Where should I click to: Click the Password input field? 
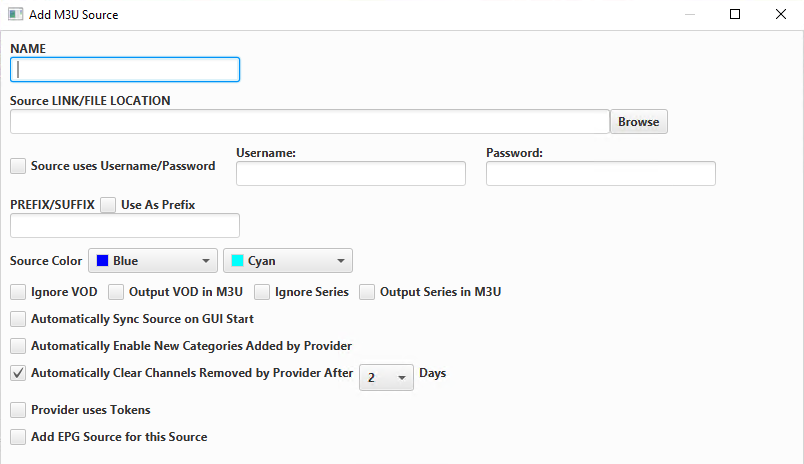pyautogui.click(x=600, y=174)
